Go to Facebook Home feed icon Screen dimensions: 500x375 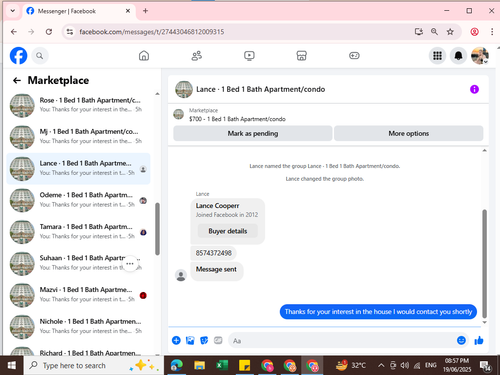pos(144,56)
